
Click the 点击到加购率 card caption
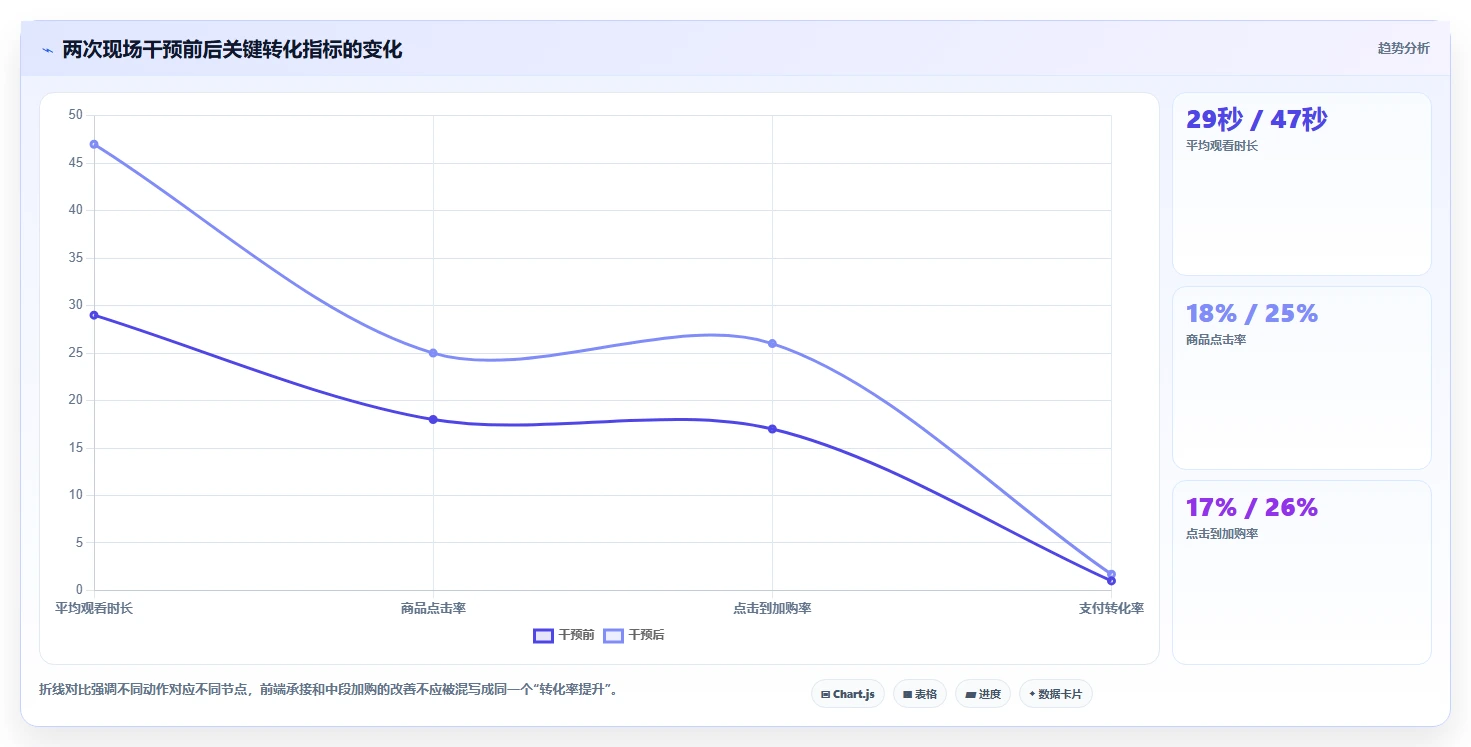(1222, 534)
